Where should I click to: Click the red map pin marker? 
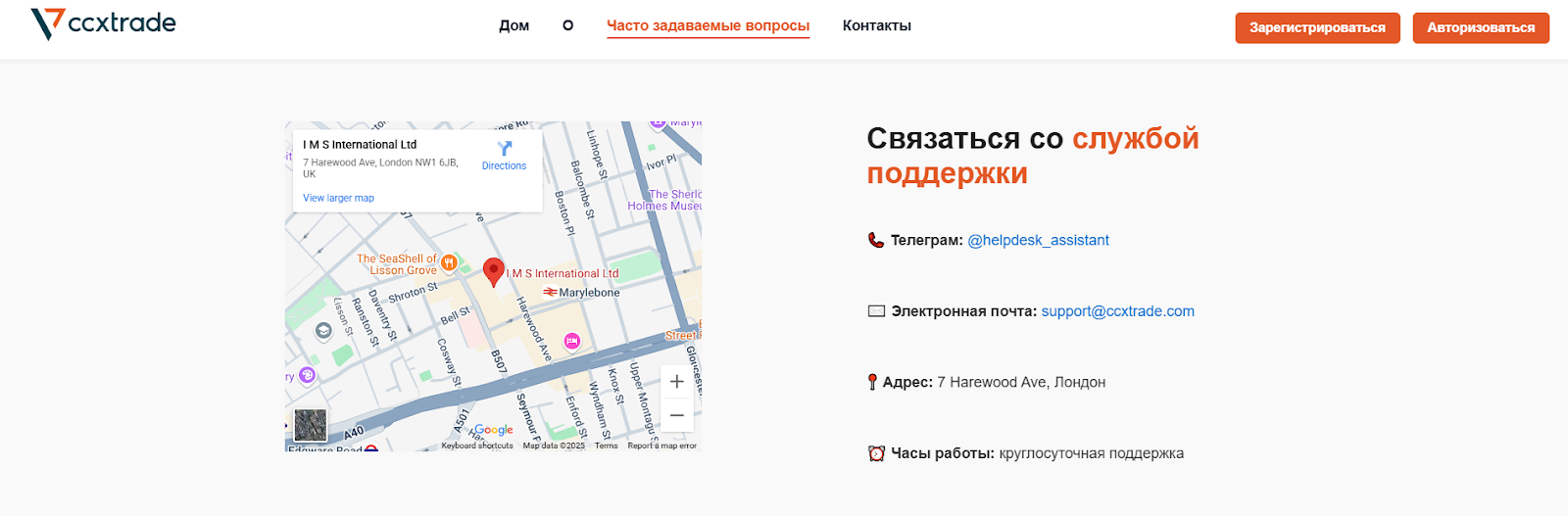[494, 272]
